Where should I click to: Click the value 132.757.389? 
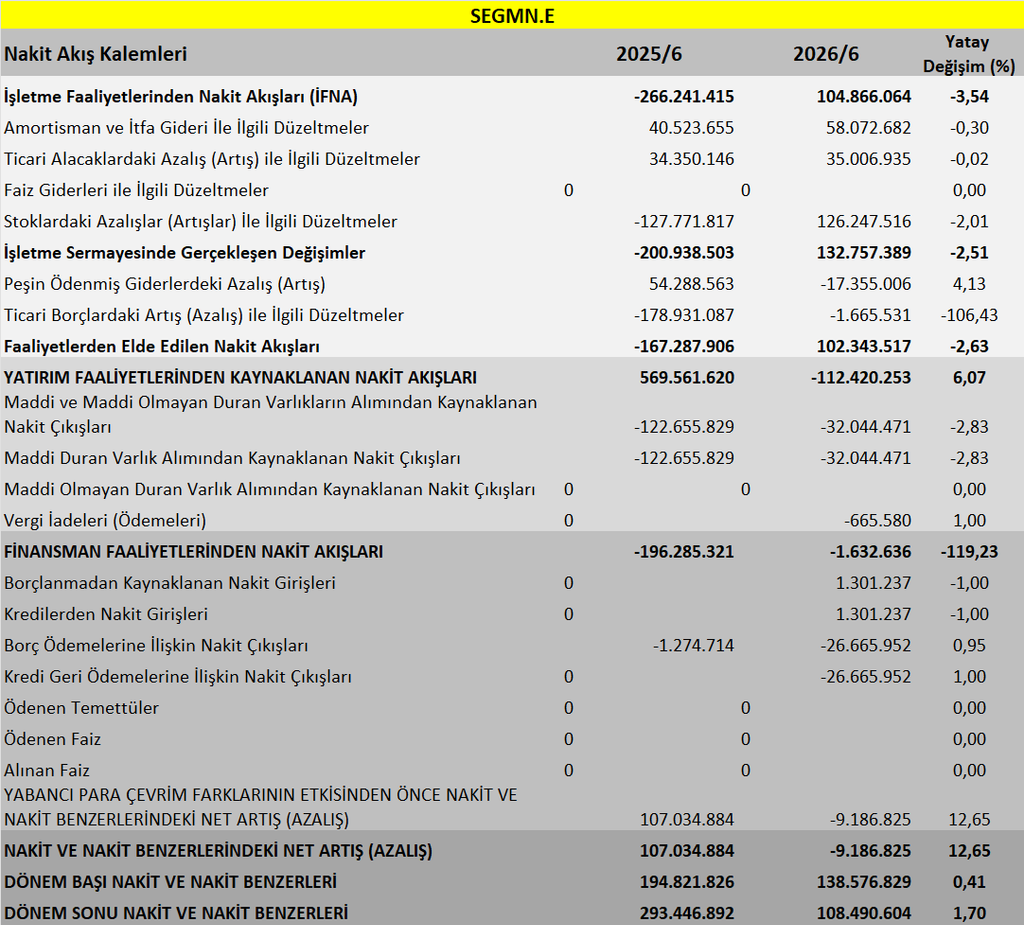863,253
